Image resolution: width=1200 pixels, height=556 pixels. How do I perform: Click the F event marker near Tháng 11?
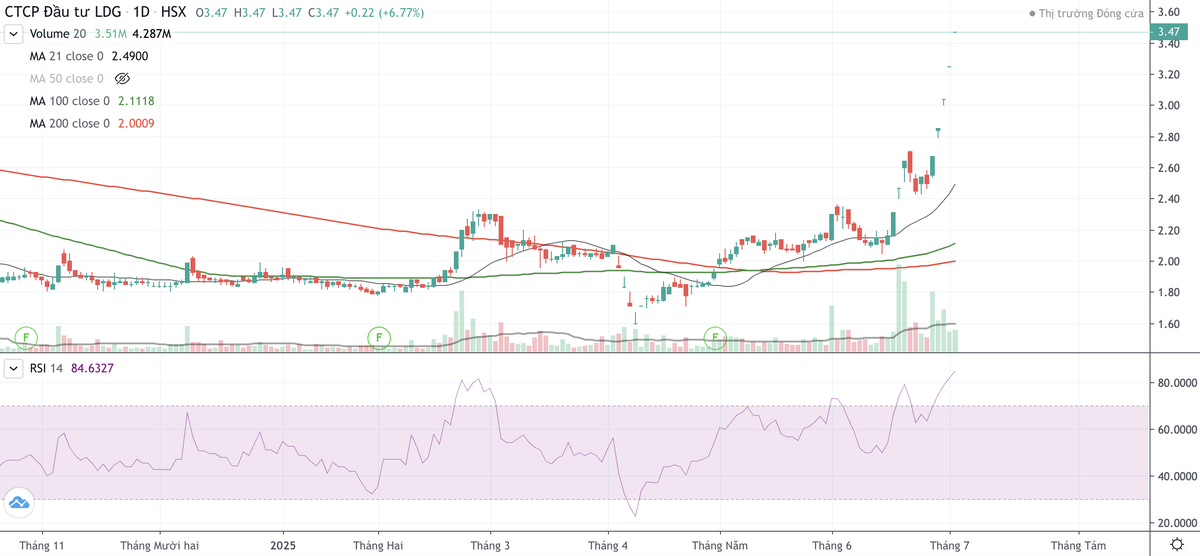[26, 337]
